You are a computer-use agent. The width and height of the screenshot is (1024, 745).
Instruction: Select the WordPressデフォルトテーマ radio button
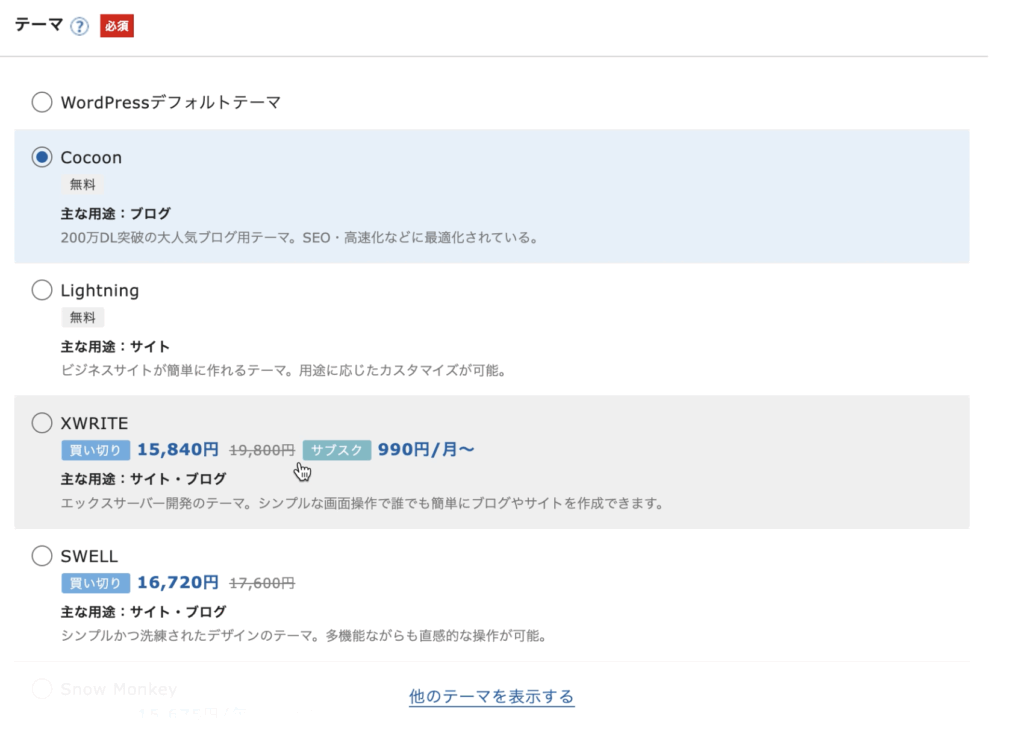point(42,102)
